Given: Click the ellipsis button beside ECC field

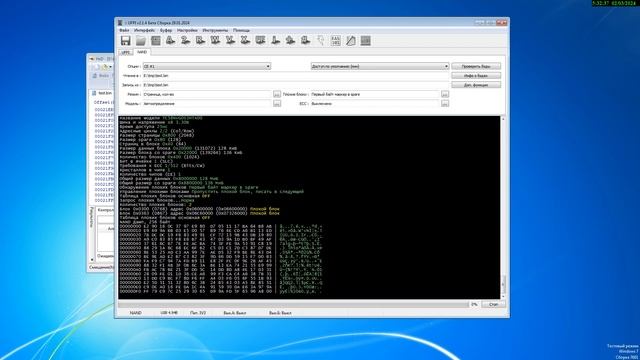Looking at the screenshot, I should (x=445, y=104).
